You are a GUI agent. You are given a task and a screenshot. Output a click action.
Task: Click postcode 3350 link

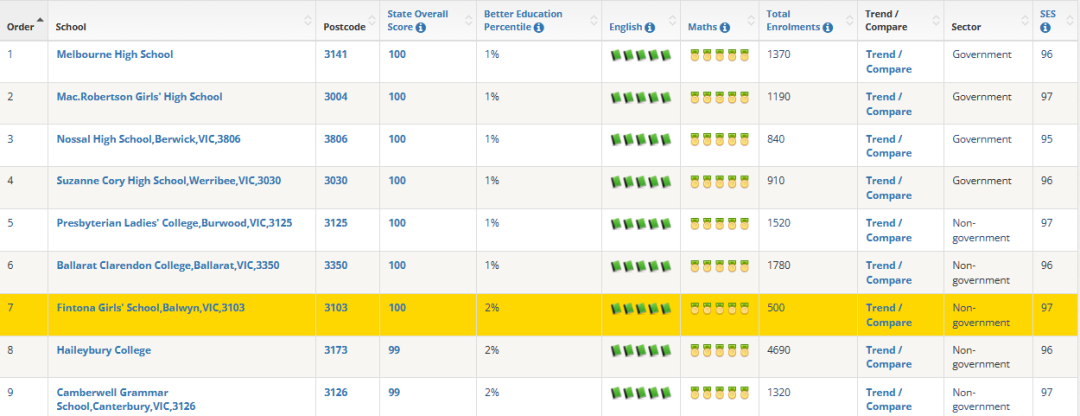335,265
